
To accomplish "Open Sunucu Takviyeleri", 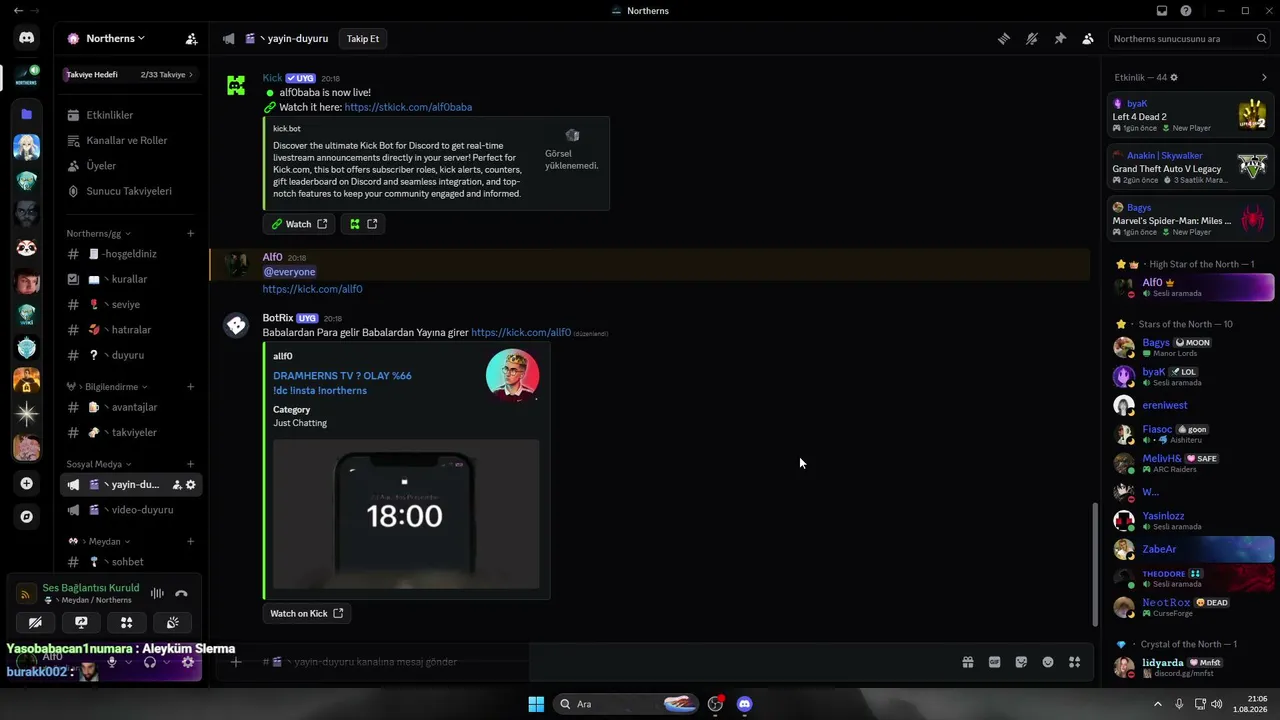I will coord(132,191).
